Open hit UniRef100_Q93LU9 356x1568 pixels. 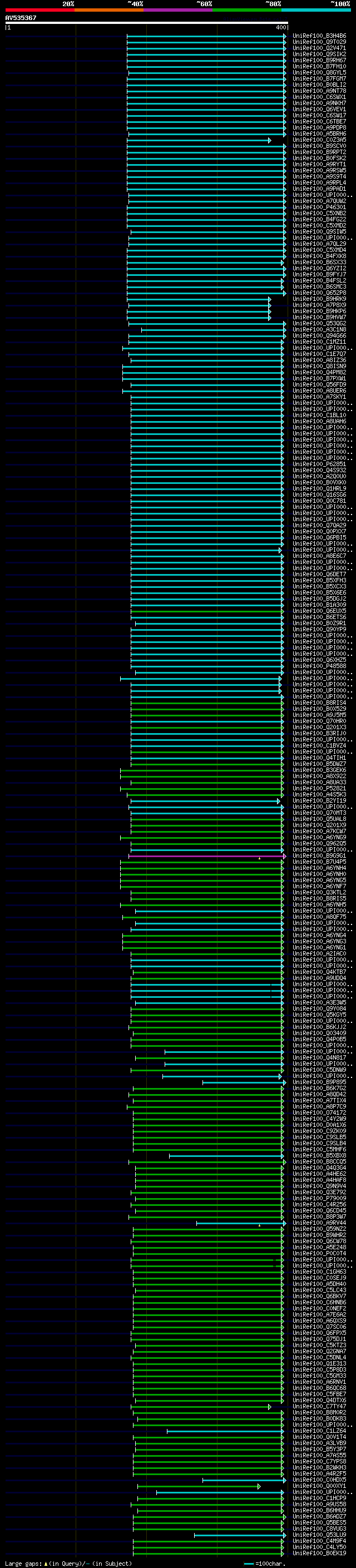[x=319, y=1535]
